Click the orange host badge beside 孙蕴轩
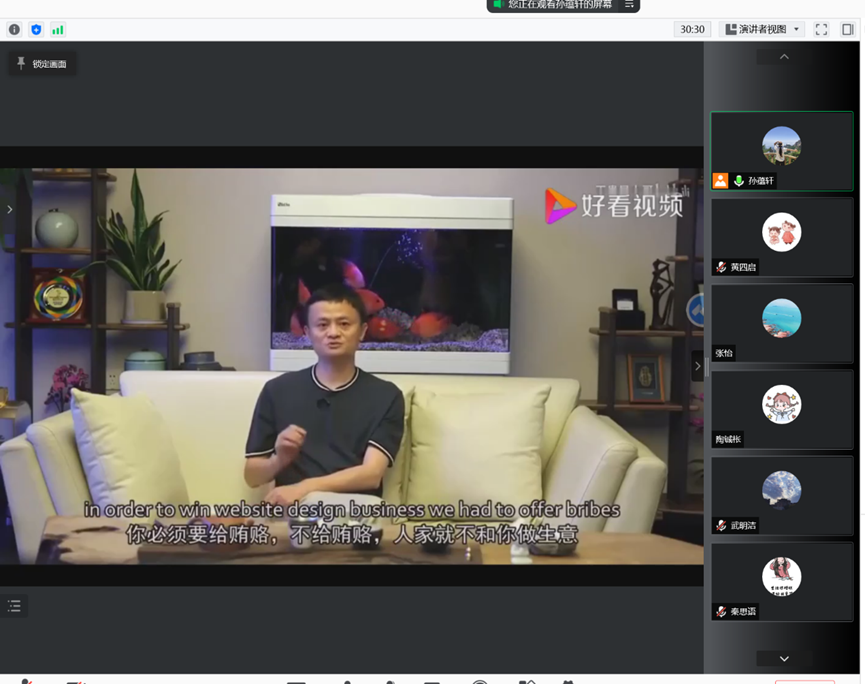The height and width of the screenshot is (684, 865). [x=720, y=181]
